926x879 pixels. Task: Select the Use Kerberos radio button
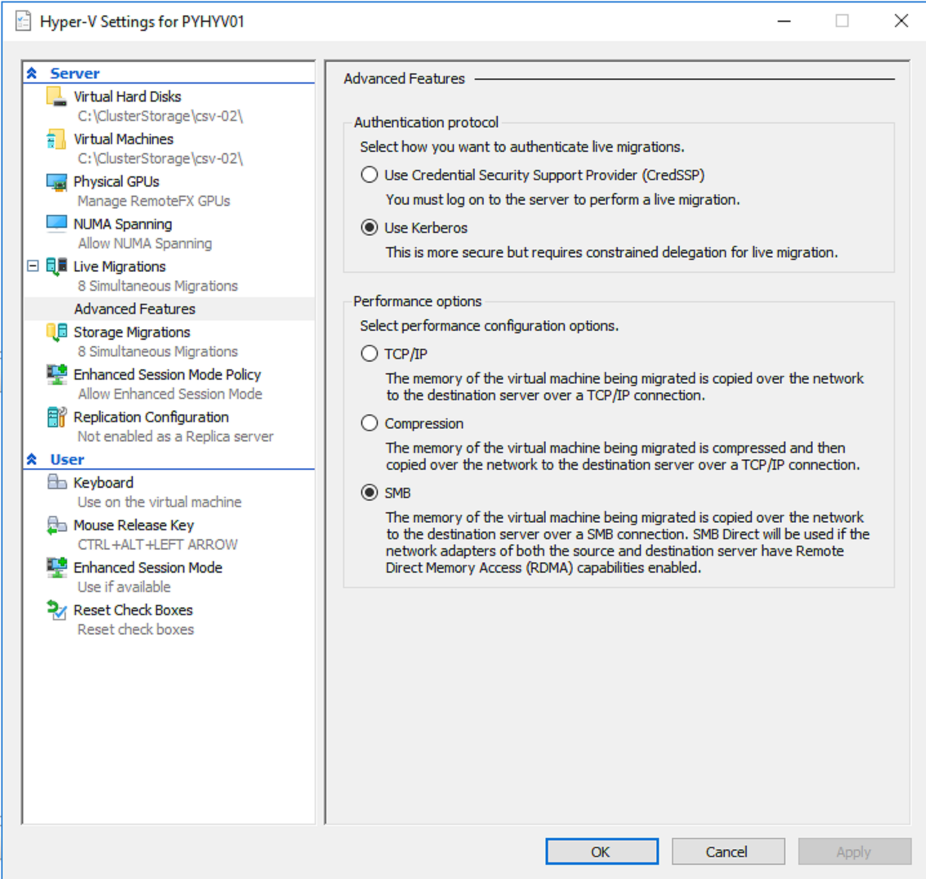point(370,228)
